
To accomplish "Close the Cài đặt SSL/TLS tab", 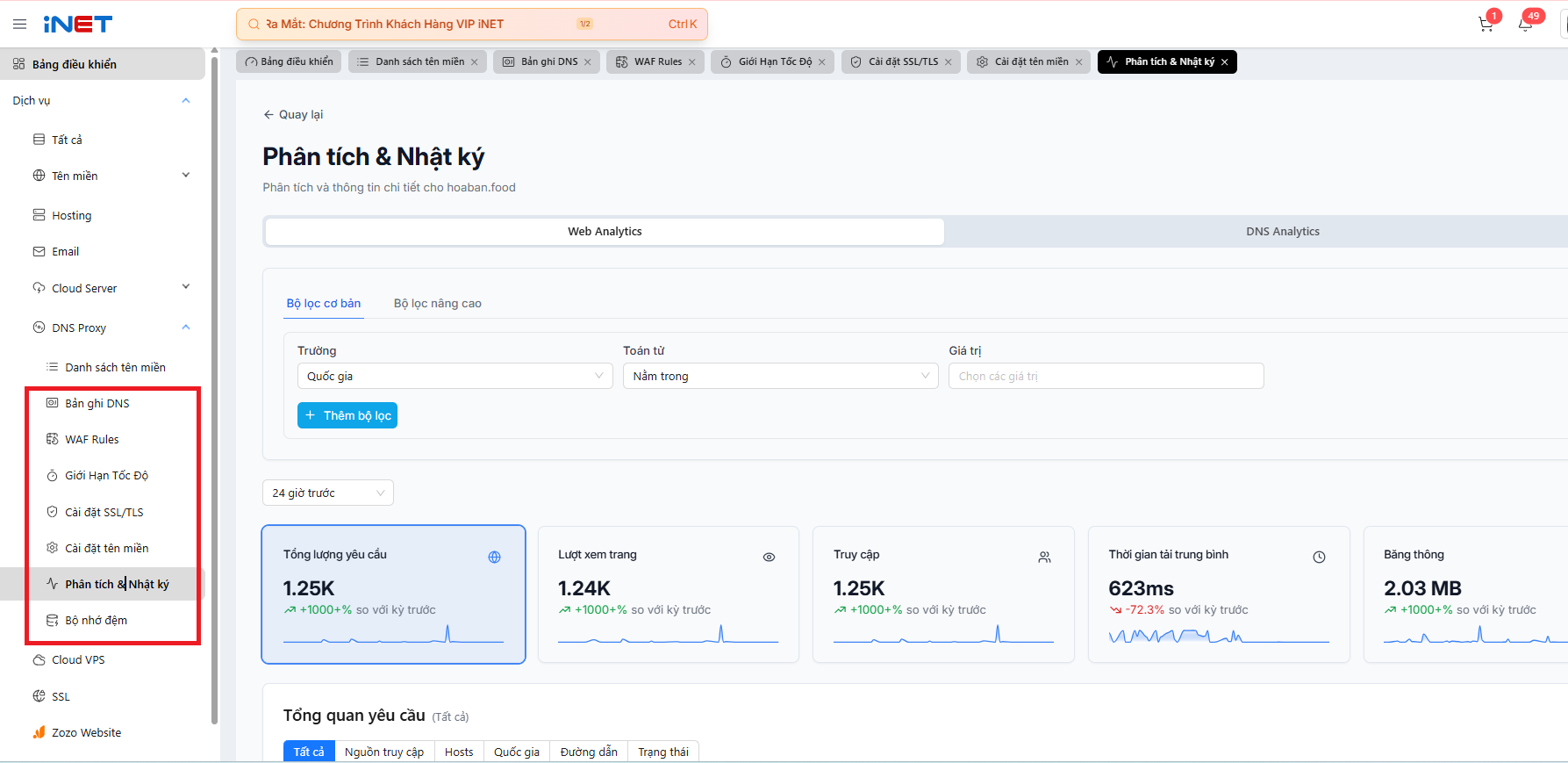I will coord(949,62).
